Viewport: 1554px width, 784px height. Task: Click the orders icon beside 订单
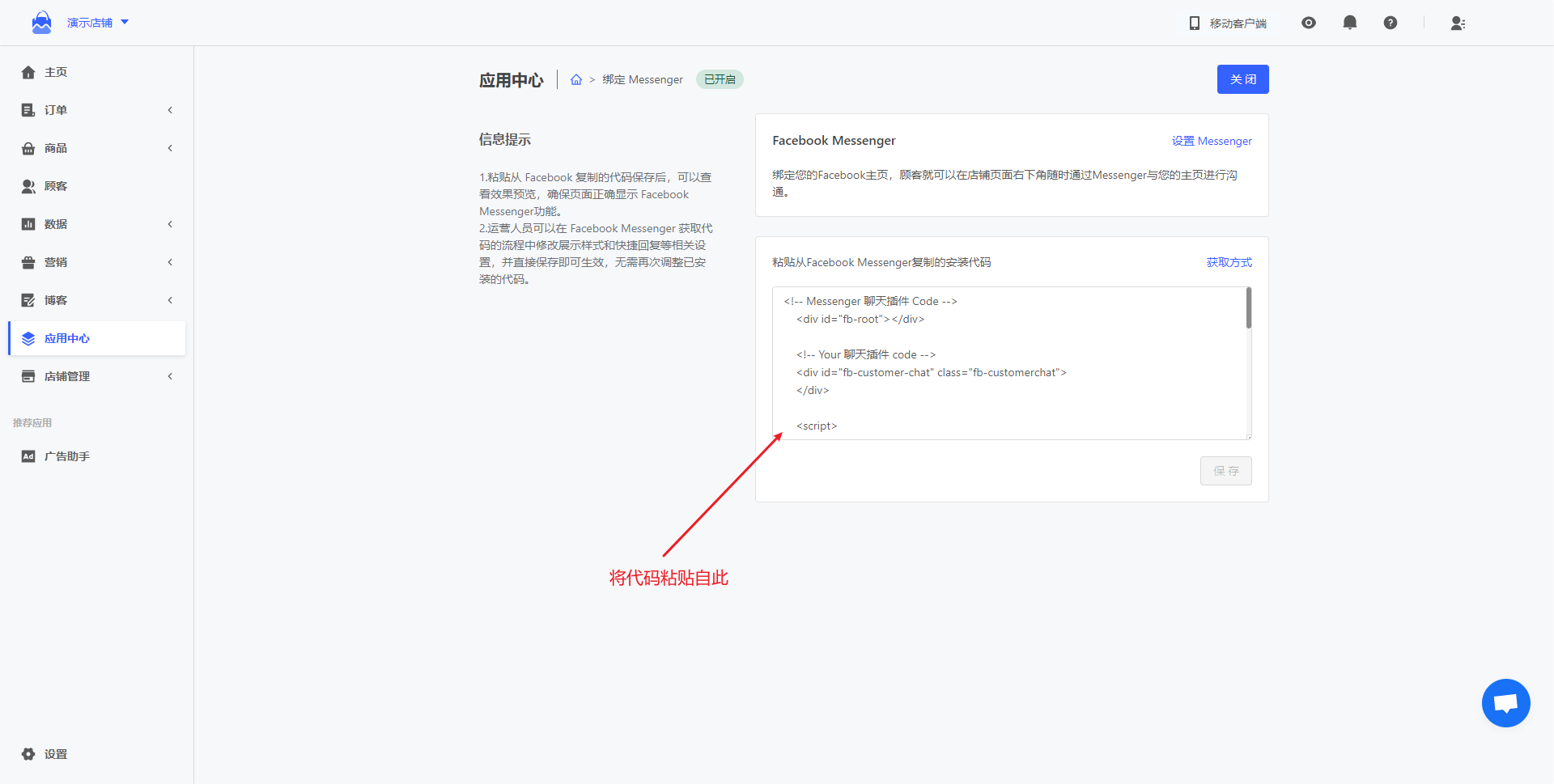coord(28,110)
